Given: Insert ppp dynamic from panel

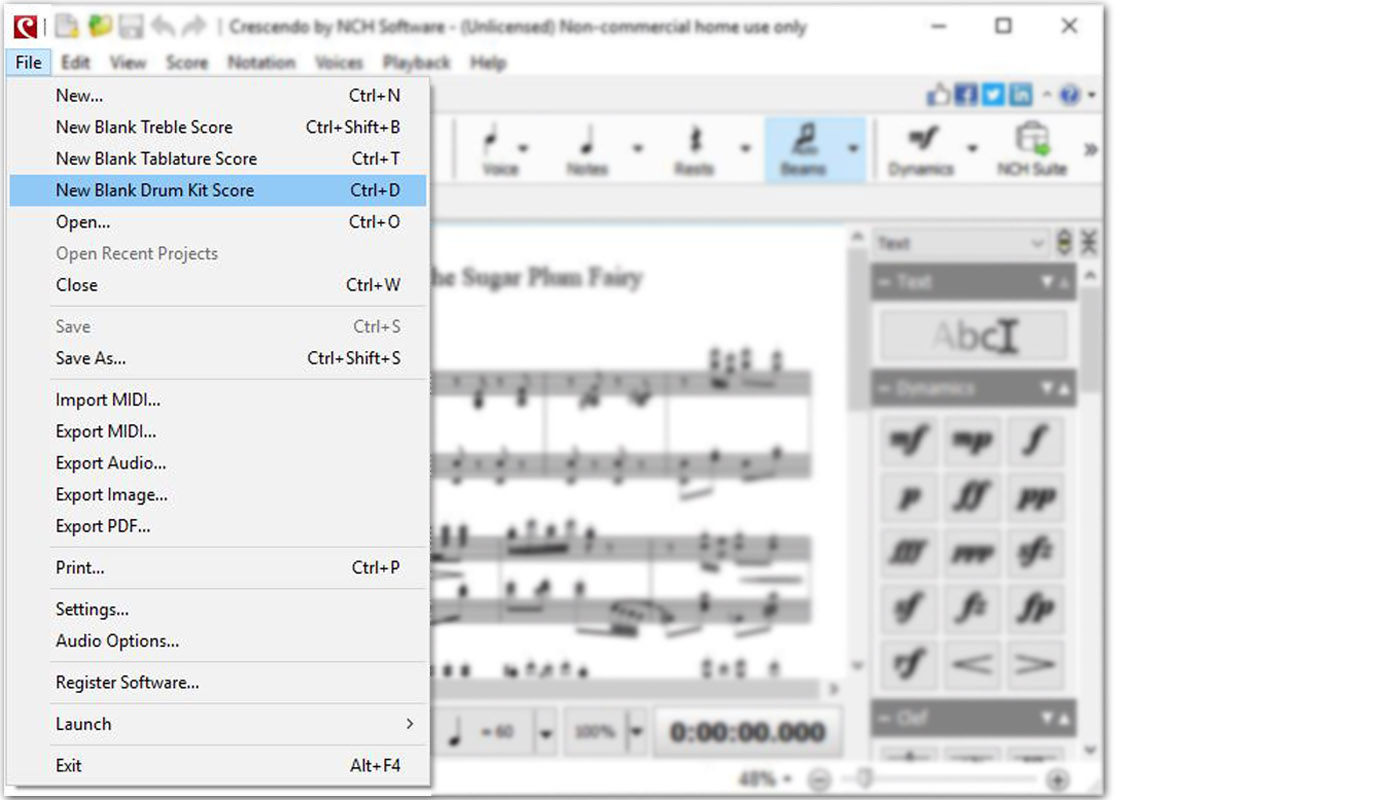Looking at the screenshot, I should [972, 553].
